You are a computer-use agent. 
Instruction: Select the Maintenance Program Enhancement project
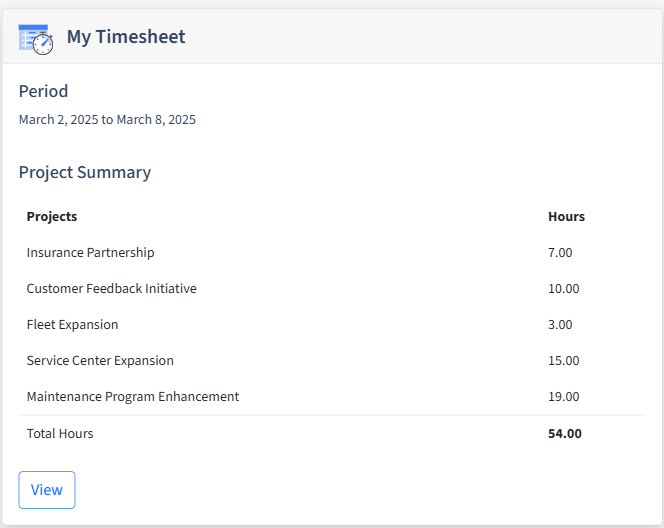(133, 396)
